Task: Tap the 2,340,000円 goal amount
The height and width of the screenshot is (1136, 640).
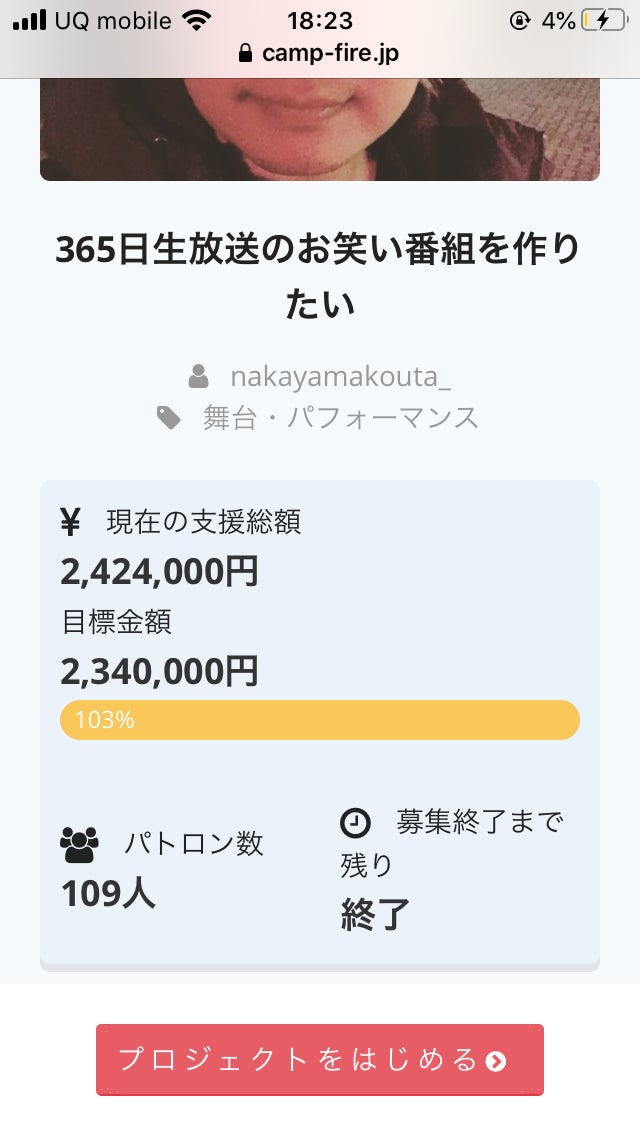Action: 160,671
